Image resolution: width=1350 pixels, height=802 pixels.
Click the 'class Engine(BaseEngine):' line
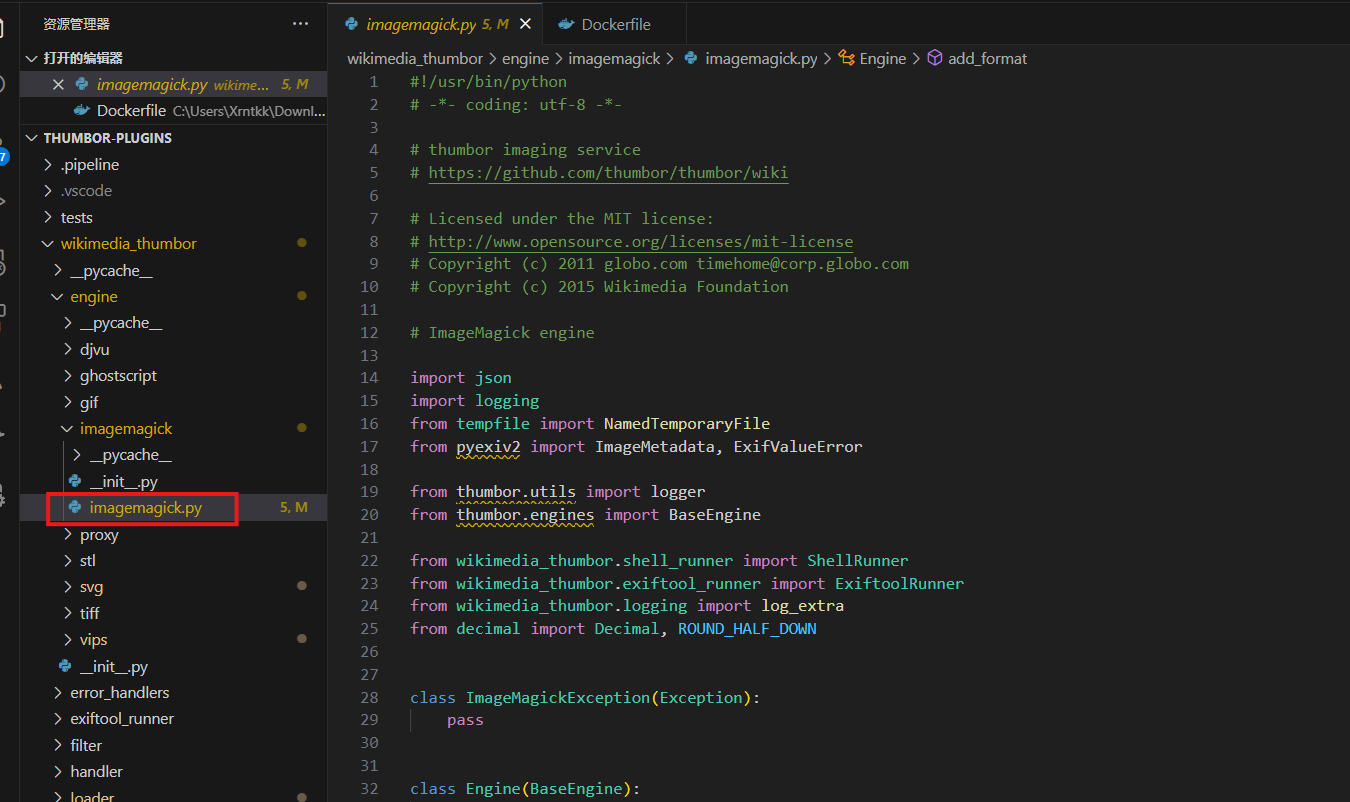point(524,789)
